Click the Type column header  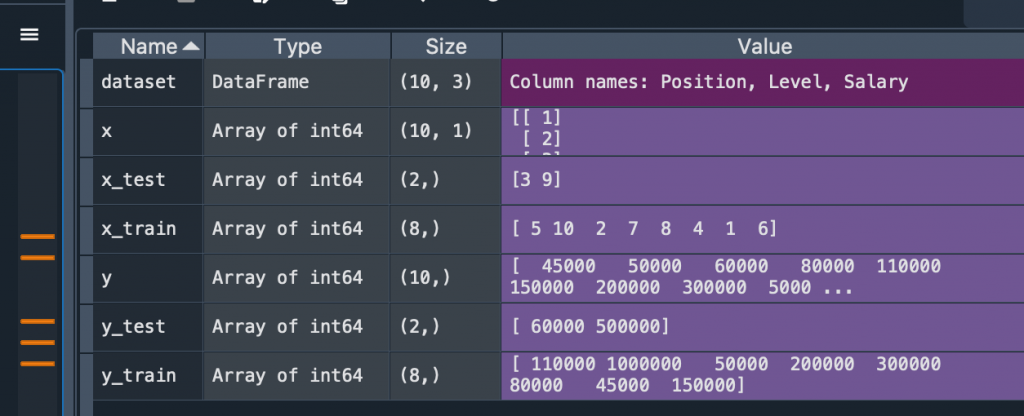[297, 46]
